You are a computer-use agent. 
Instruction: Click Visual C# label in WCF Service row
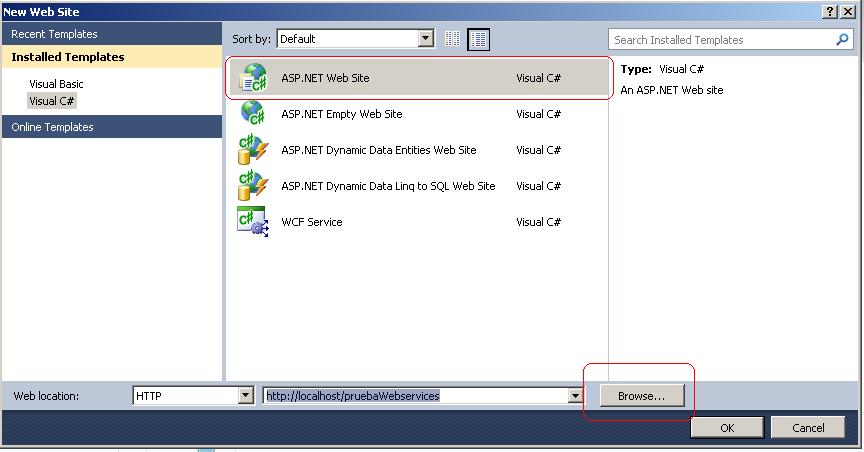pos(538,222)
